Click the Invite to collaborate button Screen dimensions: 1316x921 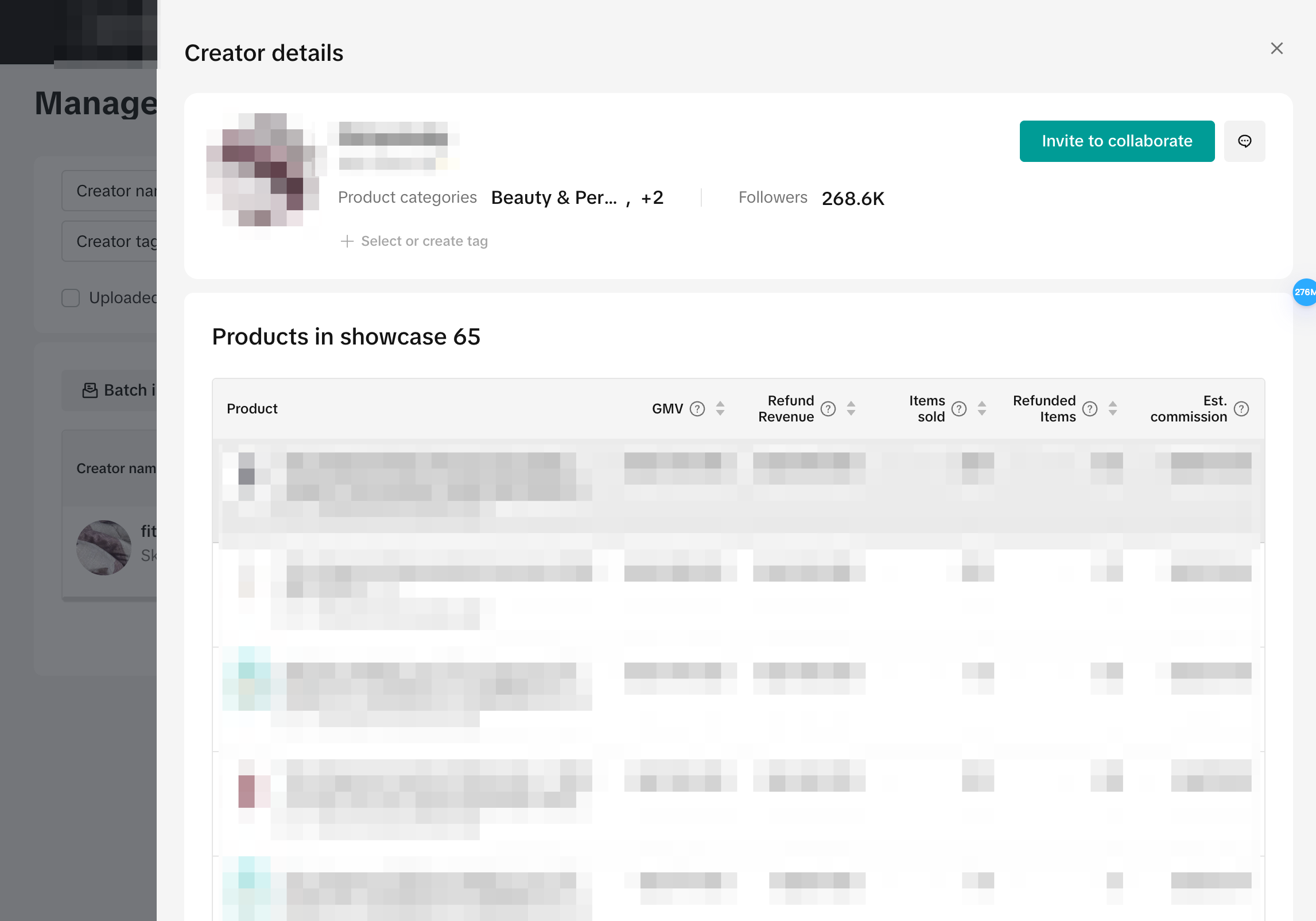(x=1116, y=141)
